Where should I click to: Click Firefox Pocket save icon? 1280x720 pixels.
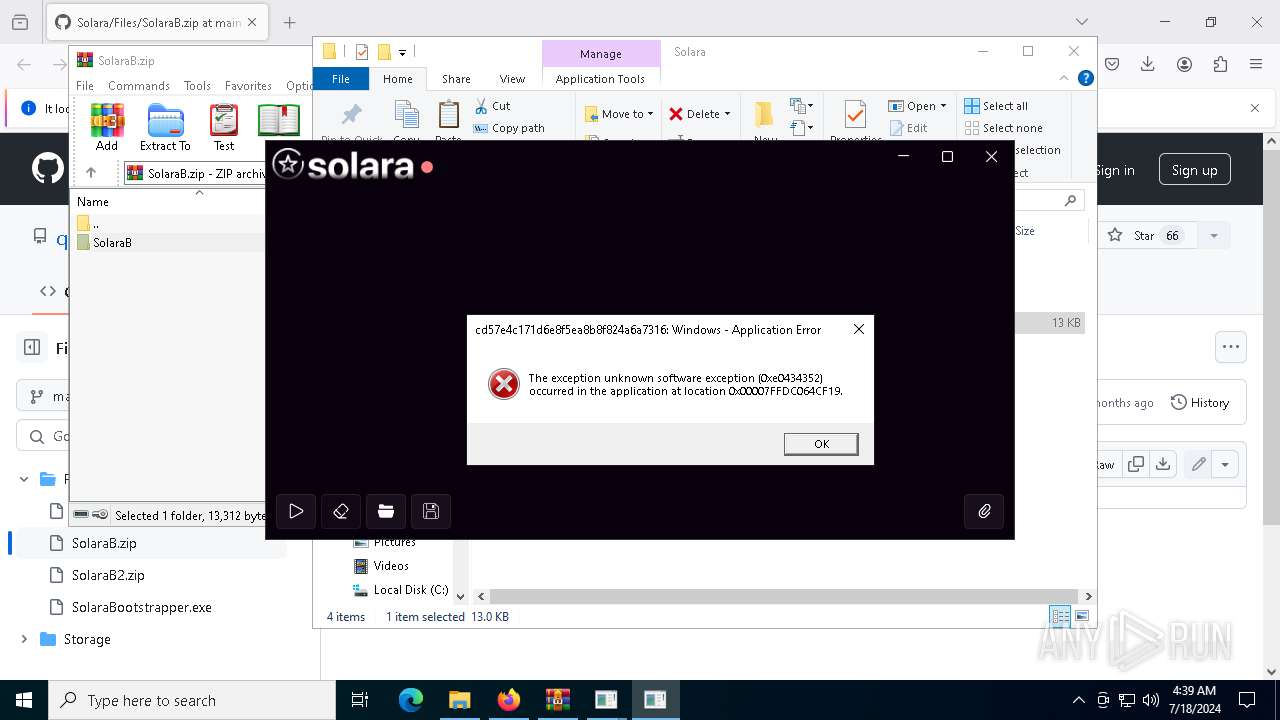pyautogui.click(x=1111, y=64)
